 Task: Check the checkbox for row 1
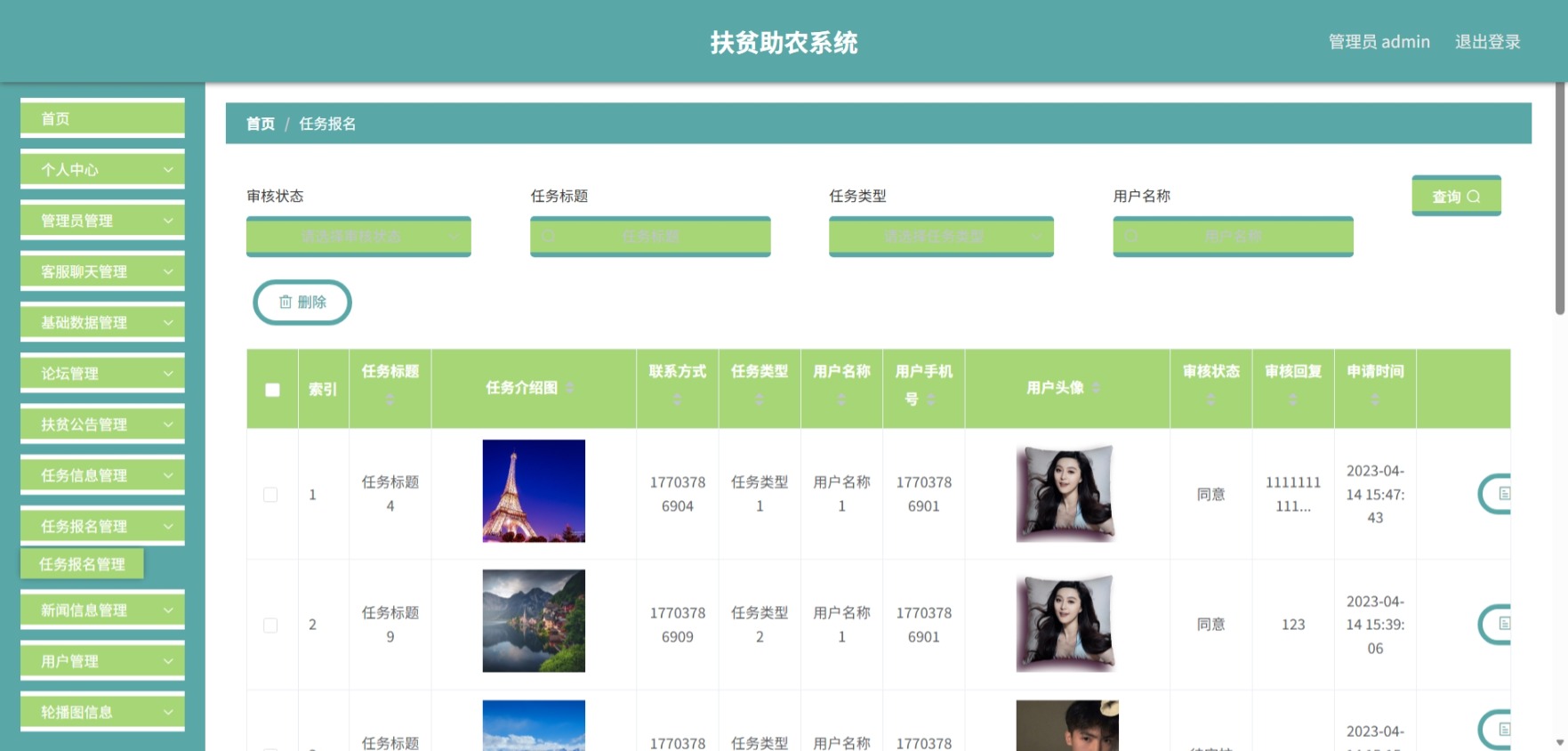click(270, 495)
